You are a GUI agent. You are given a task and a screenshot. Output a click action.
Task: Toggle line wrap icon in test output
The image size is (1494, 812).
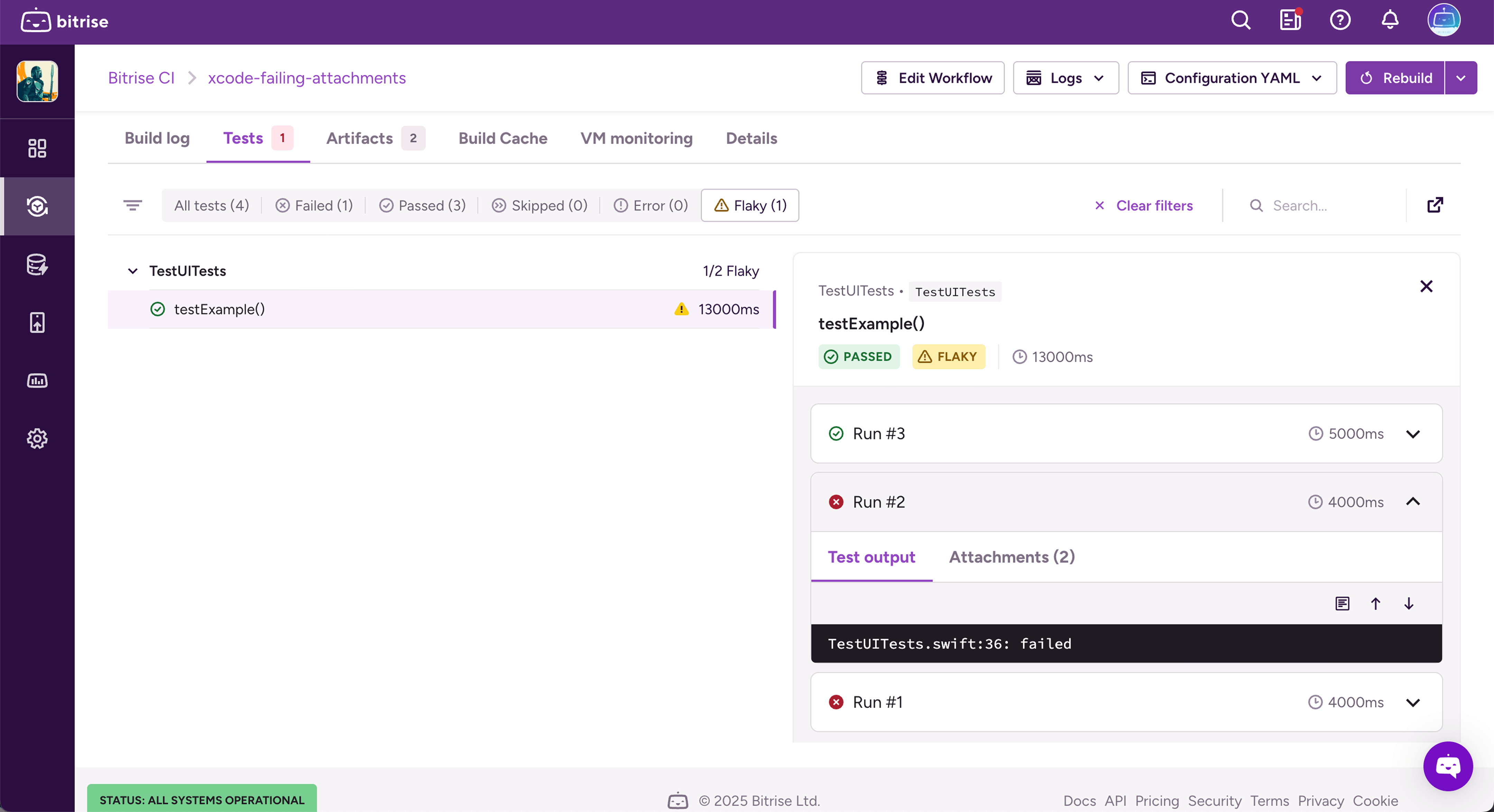[x=1342, y=604]
